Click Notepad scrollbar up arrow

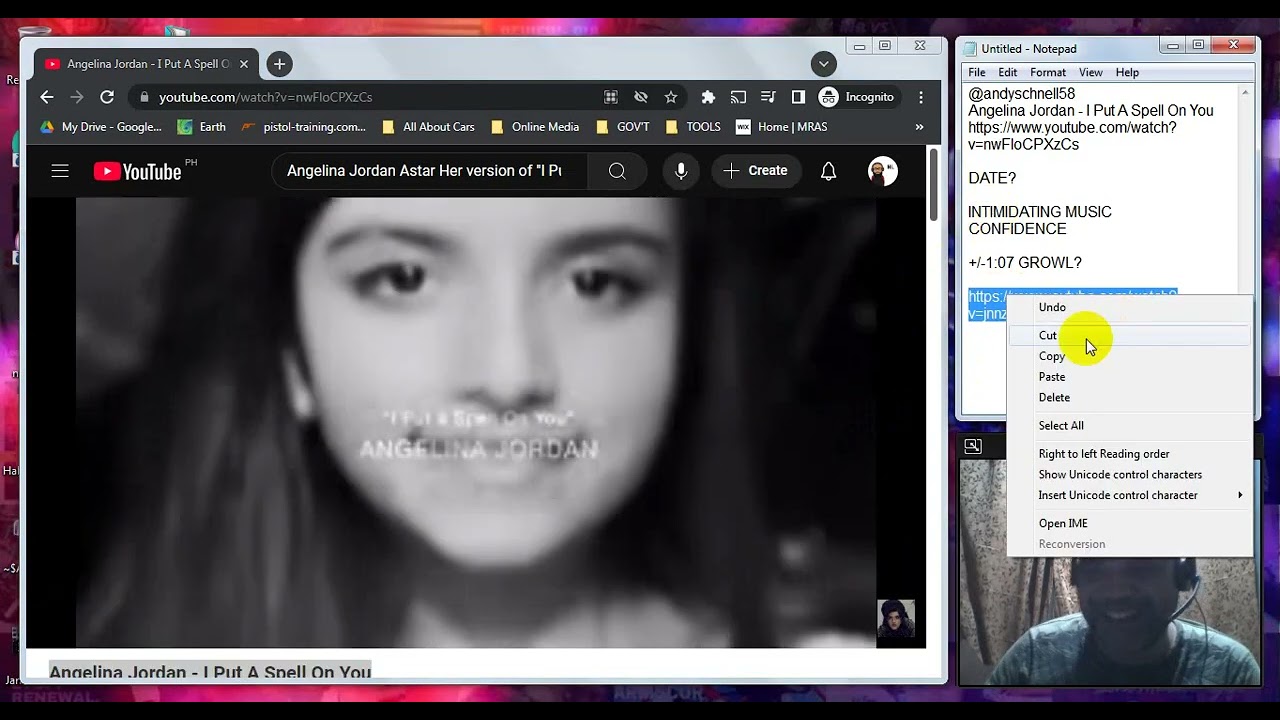pos(1245,93)
